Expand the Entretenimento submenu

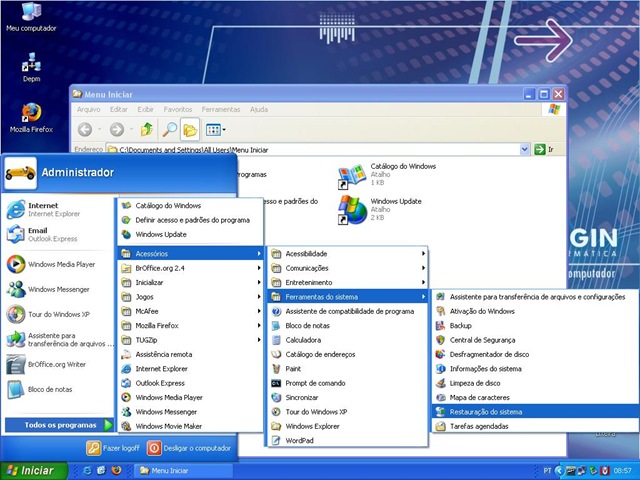coord(348,282)
